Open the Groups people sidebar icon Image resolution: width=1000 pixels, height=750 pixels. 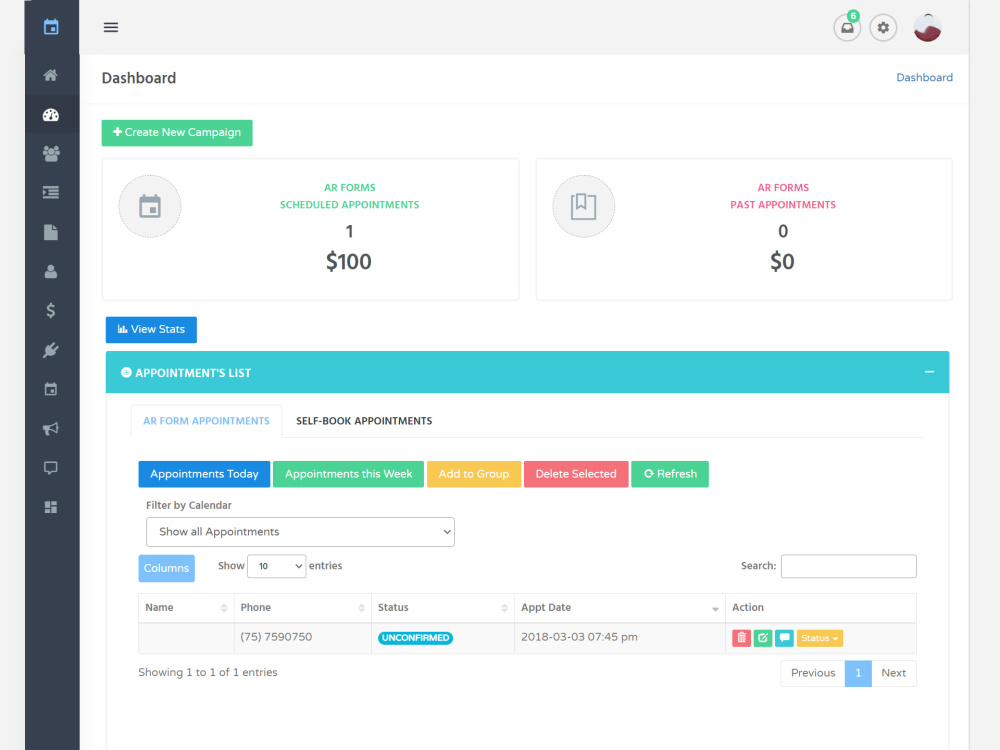[51, 154]
